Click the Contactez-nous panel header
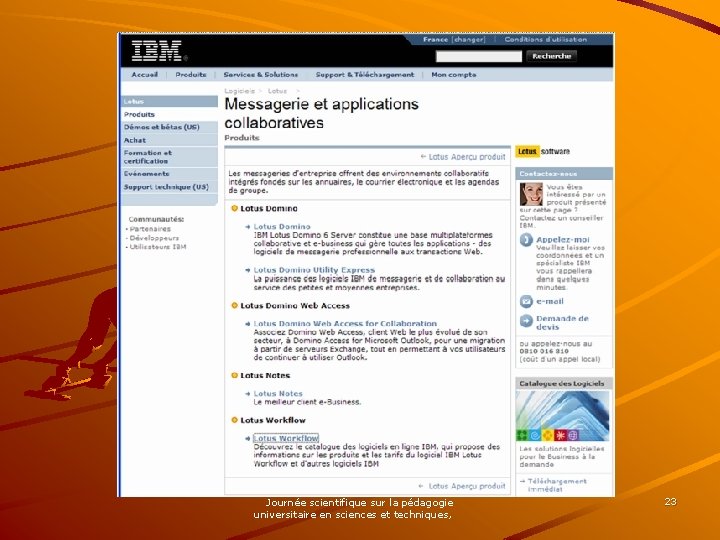720x540 pixels. pyautogui.click(x=564, y=174)
